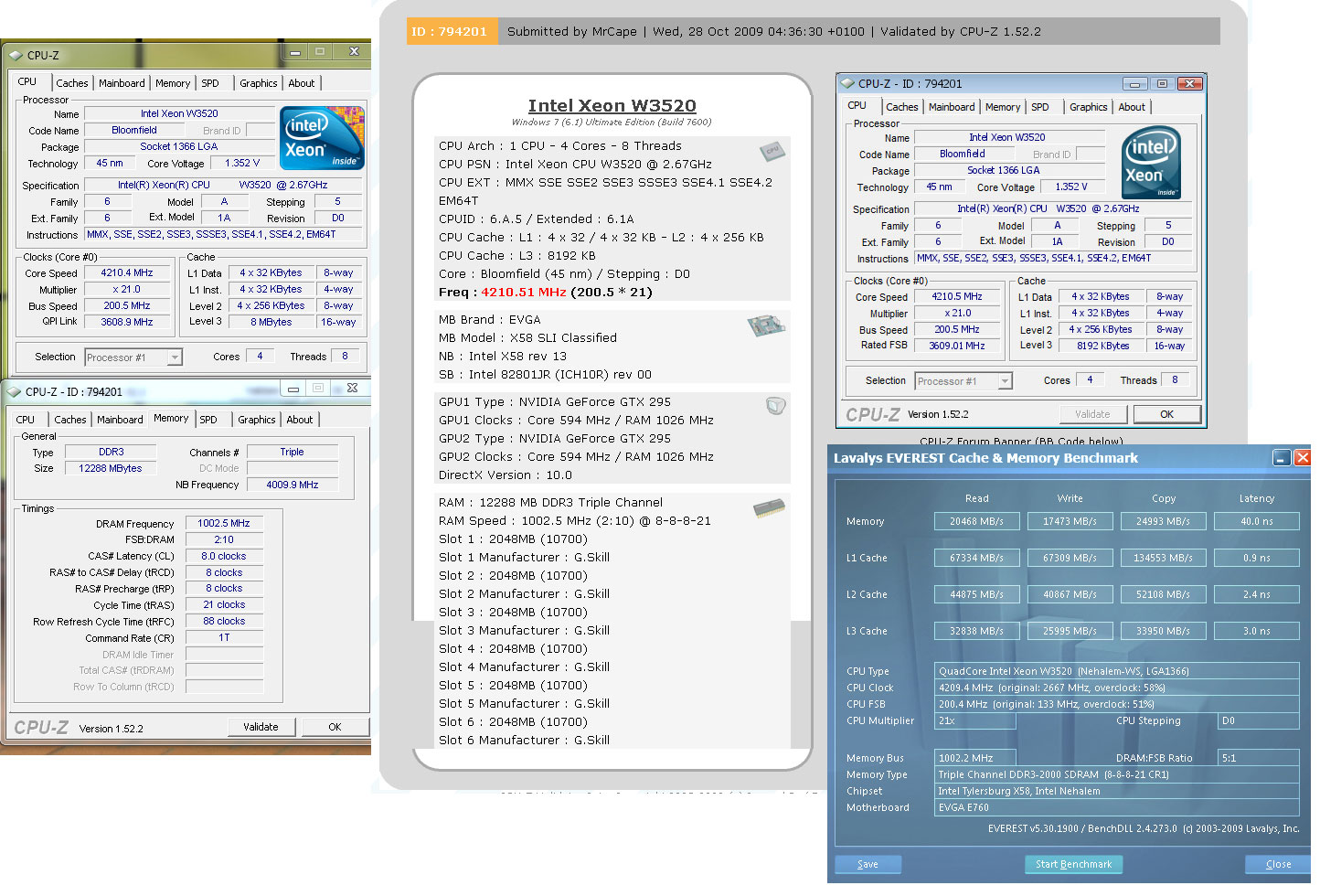Click L1 Cache Copy value 134553 MB/s

coord(1164,558)
